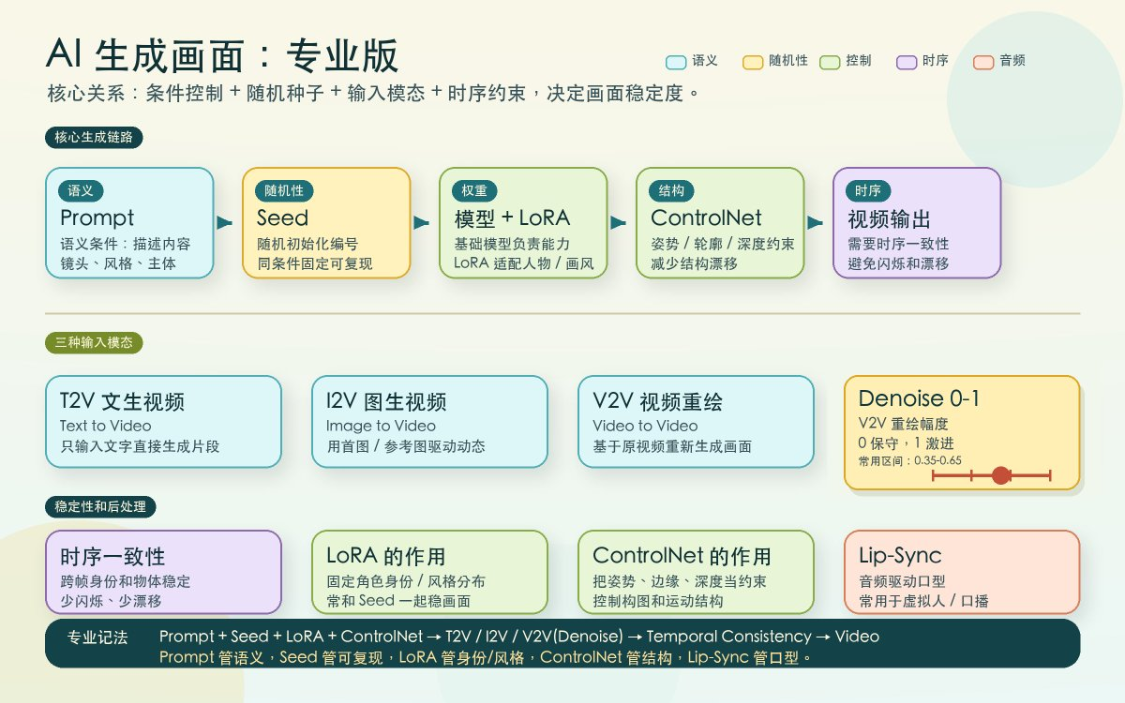Viewport: 1125px width, 703px height.
Task: Click the text 0 保守，1 激进
Action: click(905, 443)
